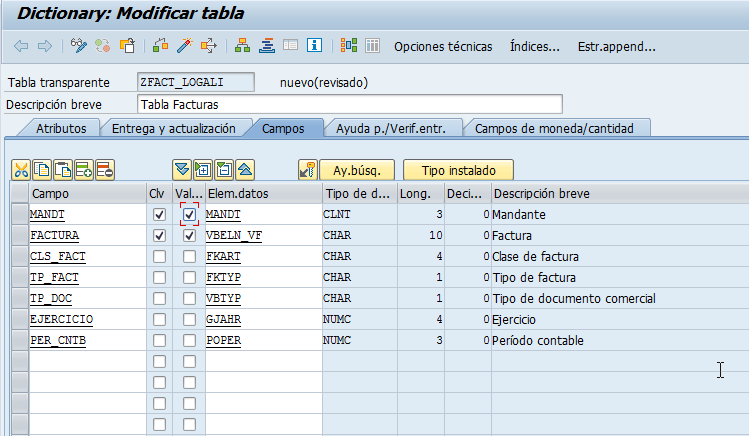
Task: Run the Check (verify) icon
Action: (160, 46)
